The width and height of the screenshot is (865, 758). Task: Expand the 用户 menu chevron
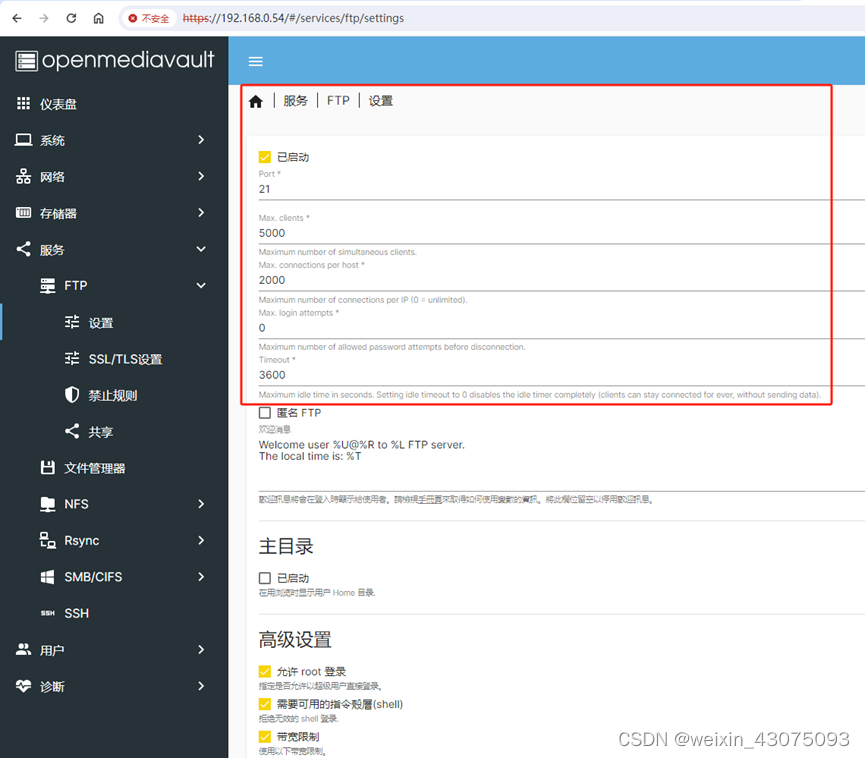201,649
